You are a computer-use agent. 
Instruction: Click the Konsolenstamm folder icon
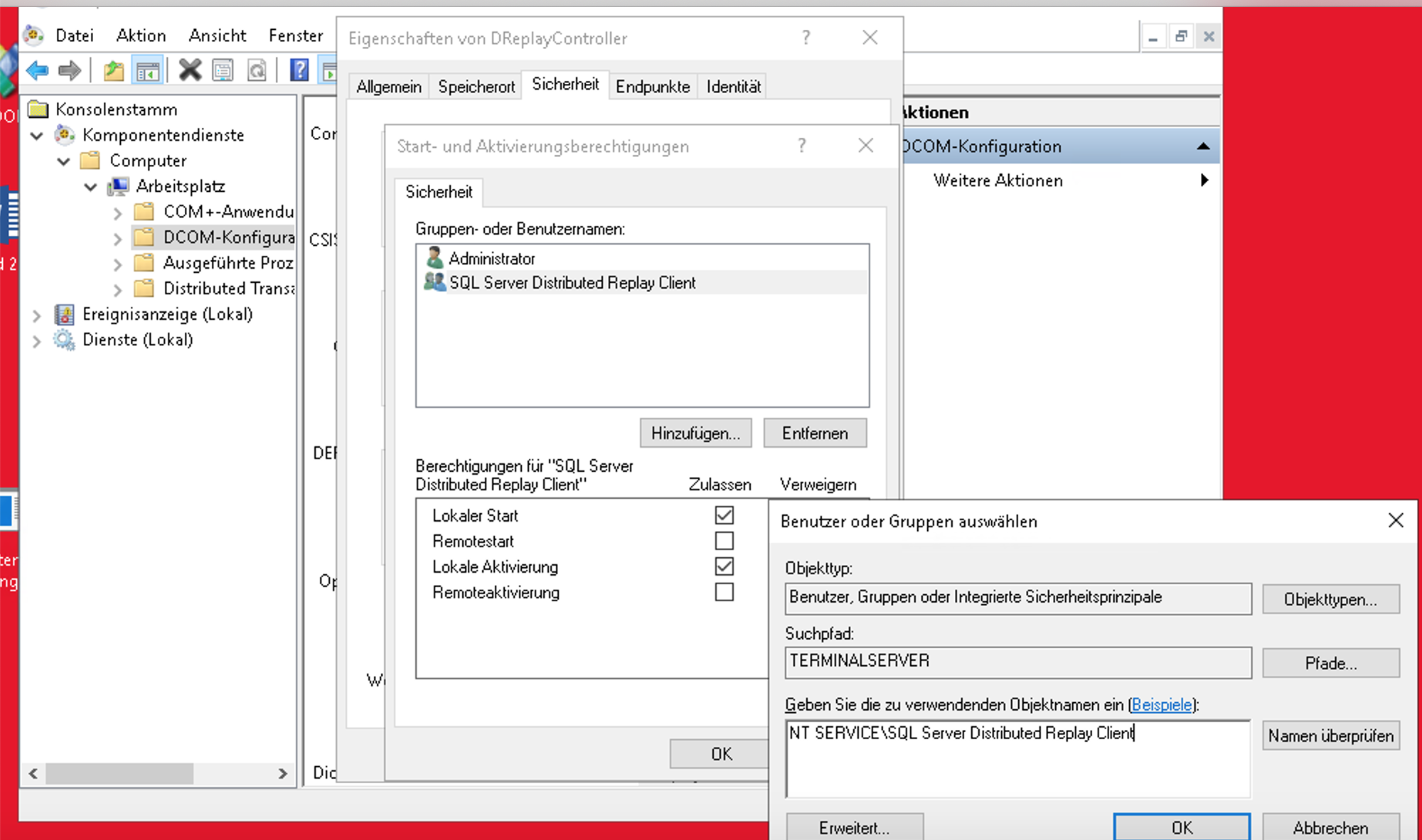tap(38, 109)
